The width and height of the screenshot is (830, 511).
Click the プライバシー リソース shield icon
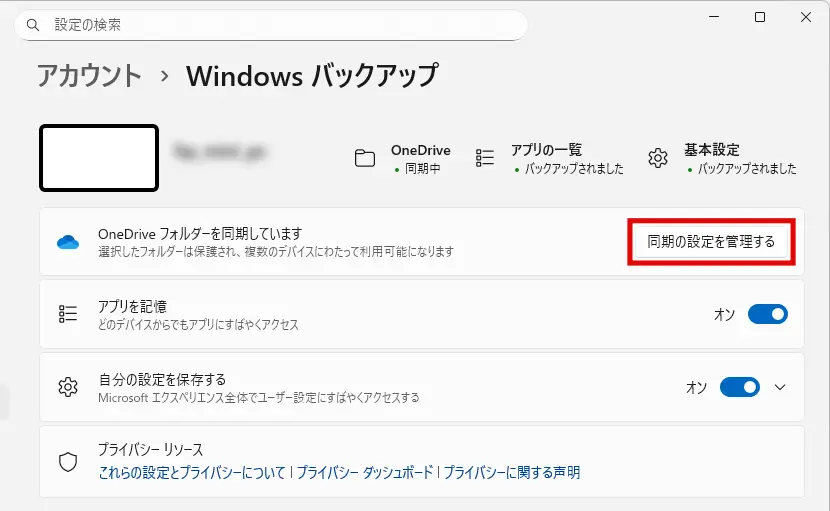(68, 462)
